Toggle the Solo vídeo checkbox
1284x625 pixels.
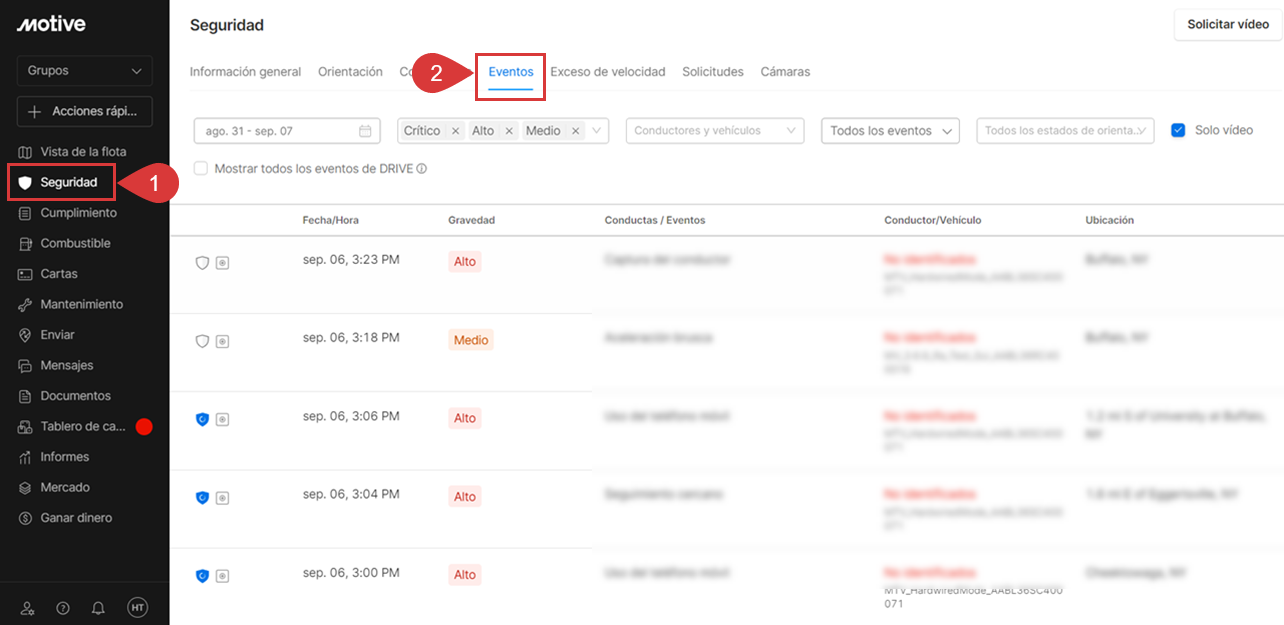(x=1178, y=130)
